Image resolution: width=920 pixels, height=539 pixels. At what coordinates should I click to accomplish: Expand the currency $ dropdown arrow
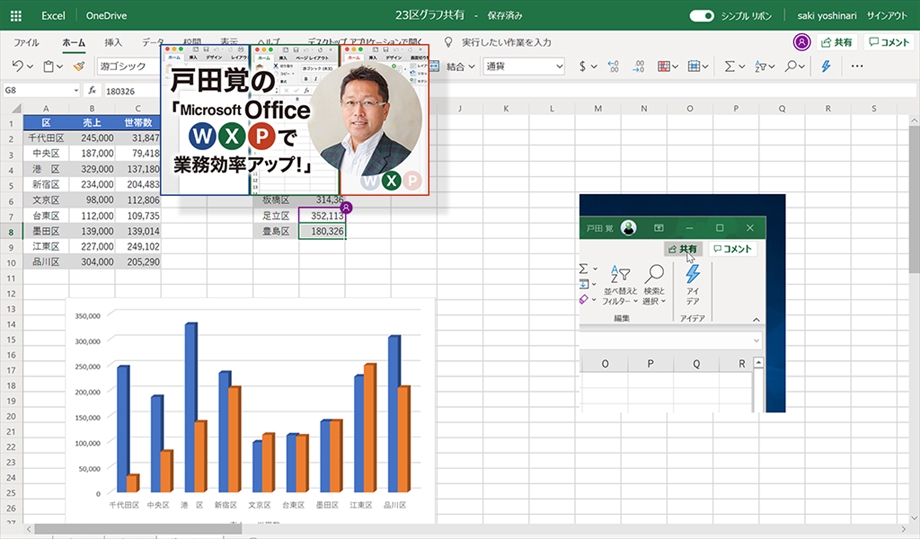pyautogui.click(x=594, y=67)
